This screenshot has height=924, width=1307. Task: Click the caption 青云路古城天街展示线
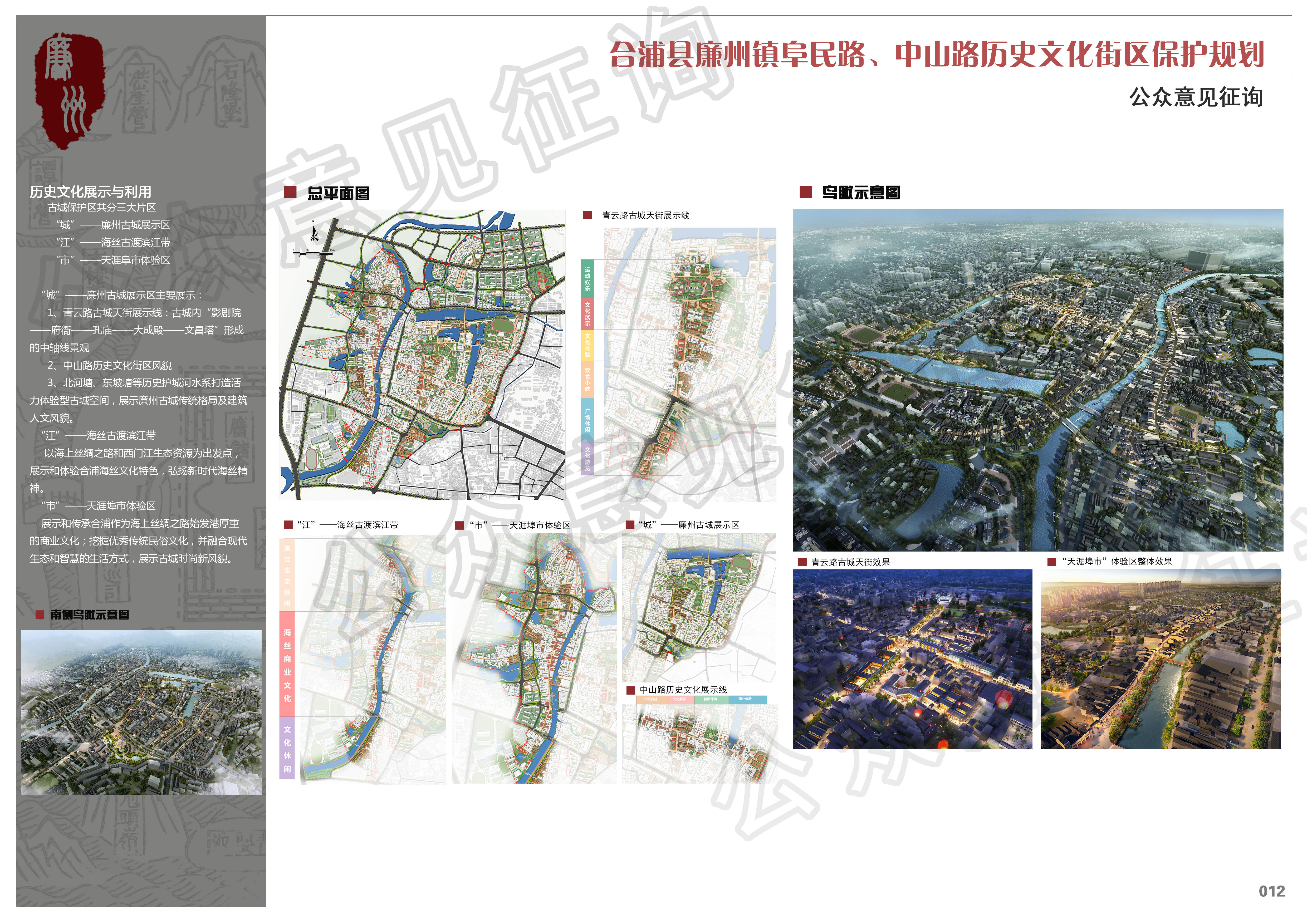coord(645,216)
